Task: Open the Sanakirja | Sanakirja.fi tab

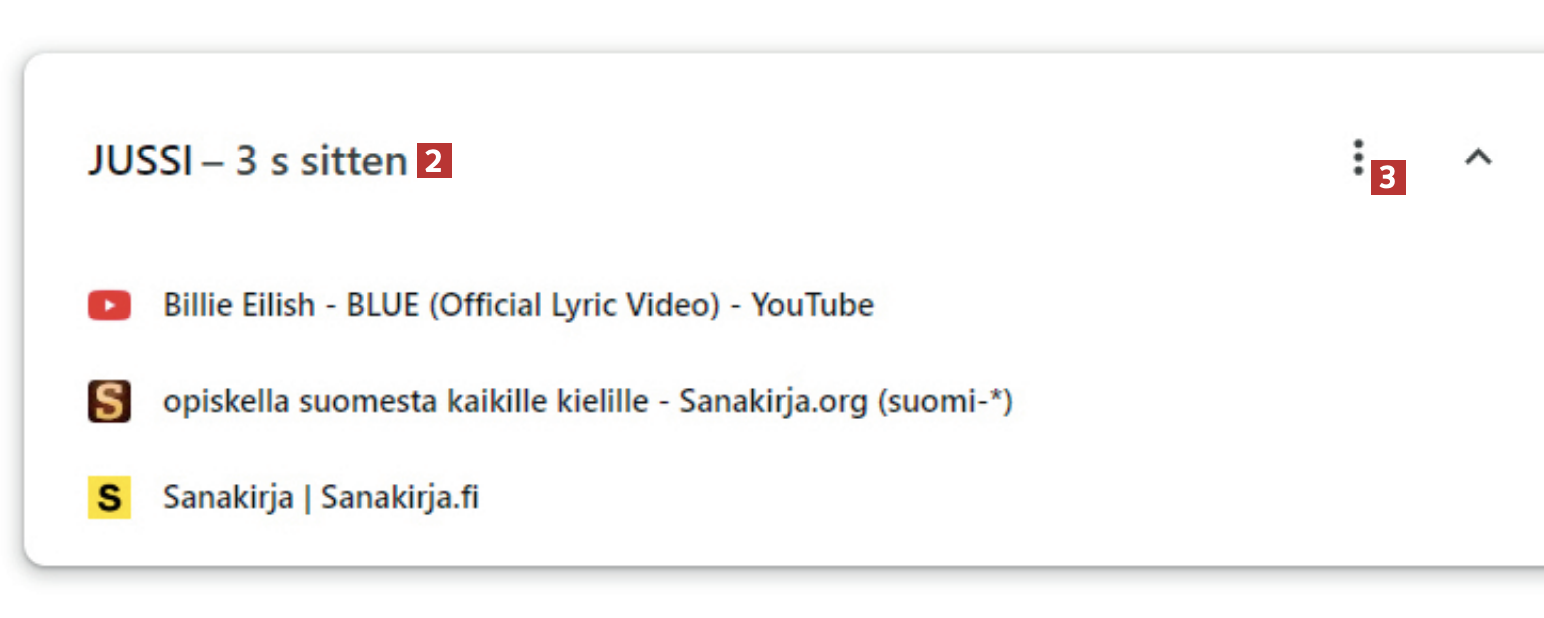Action: pos(320,498)
